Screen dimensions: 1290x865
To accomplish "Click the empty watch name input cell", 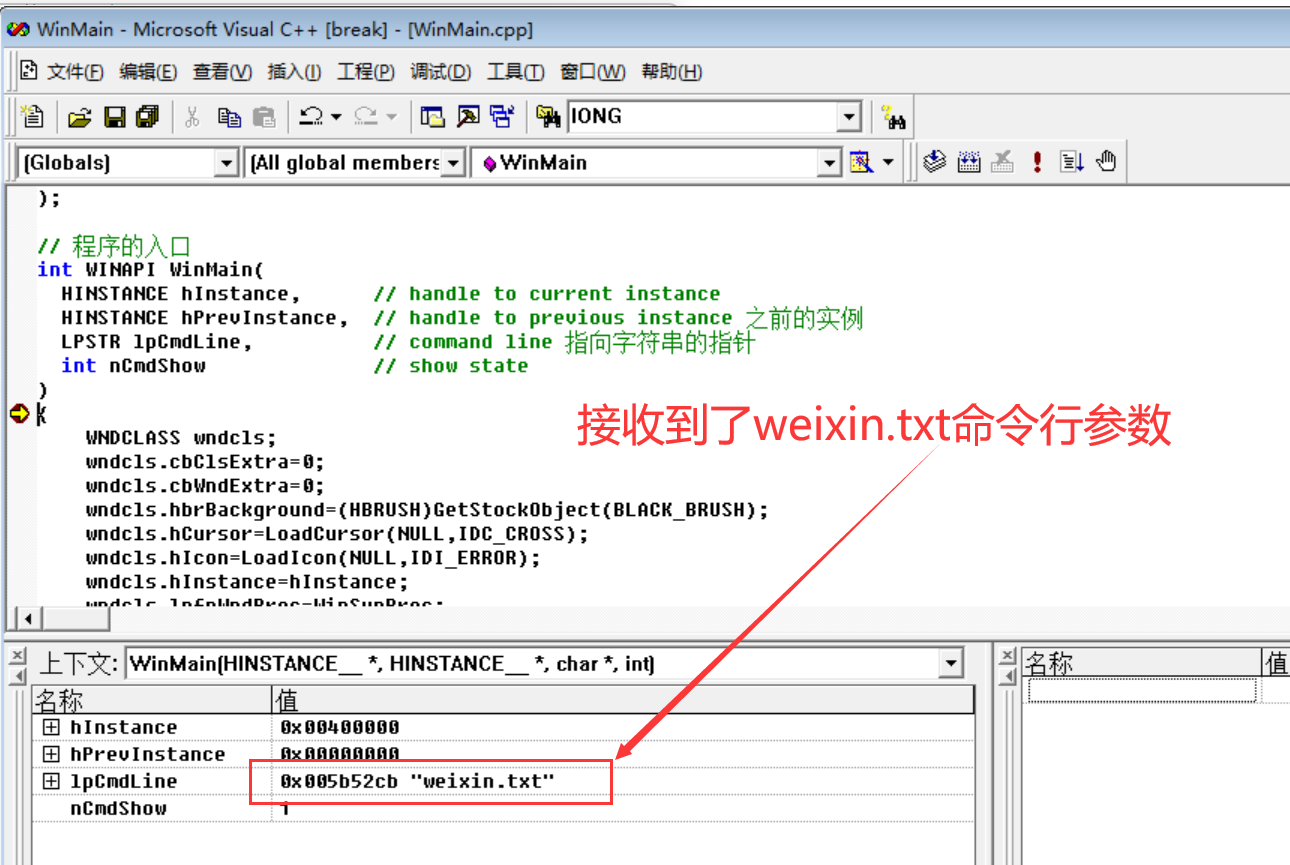I will 1142,690.
